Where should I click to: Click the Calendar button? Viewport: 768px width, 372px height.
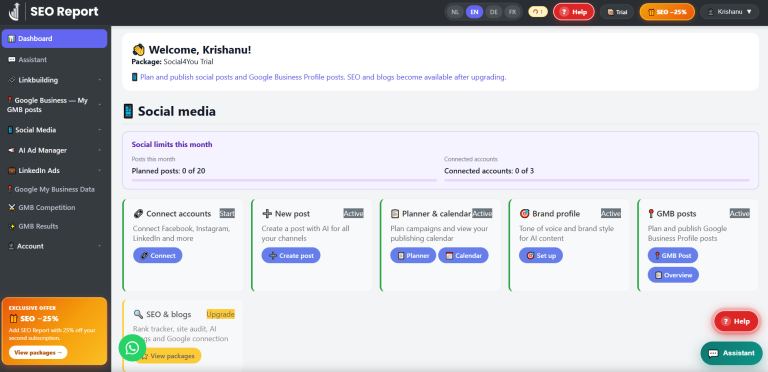click(463, 256)
